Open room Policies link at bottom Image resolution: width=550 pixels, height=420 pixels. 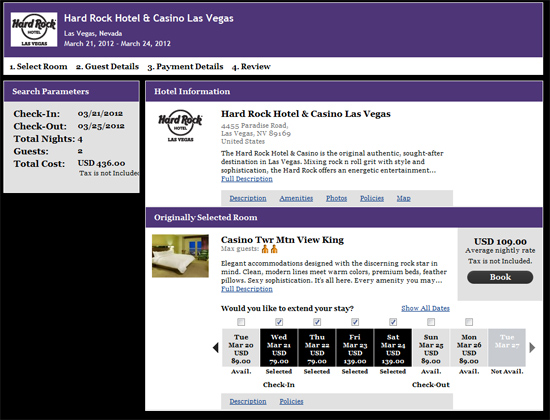coord(291,401)
